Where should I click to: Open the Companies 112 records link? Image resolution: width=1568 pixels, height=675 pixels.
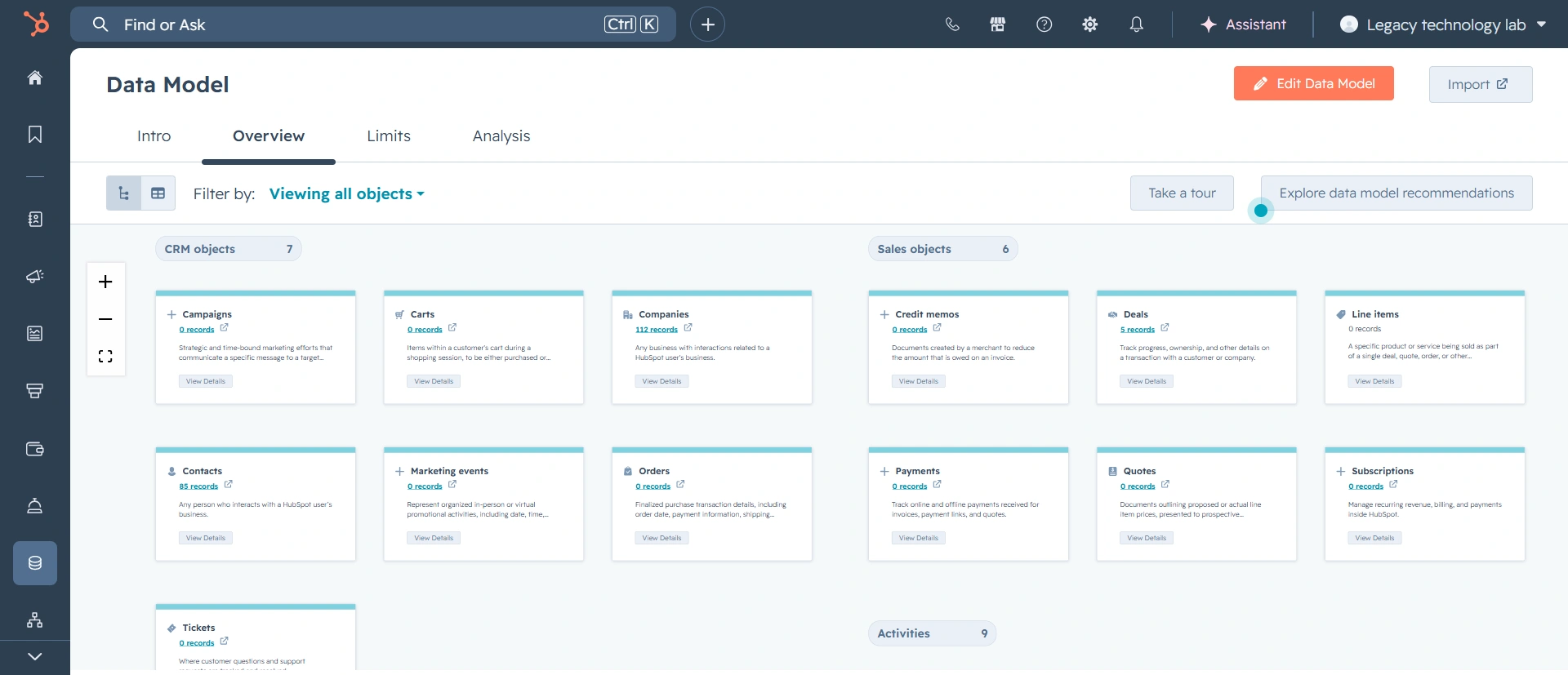[x=657, y=330]
